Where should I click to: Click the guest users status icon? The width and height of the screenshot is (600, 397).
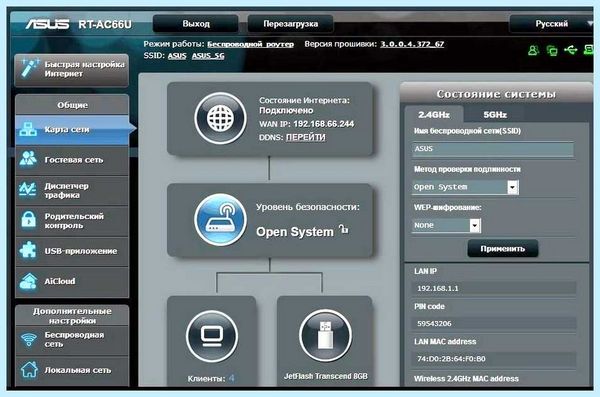coord(533,50)
